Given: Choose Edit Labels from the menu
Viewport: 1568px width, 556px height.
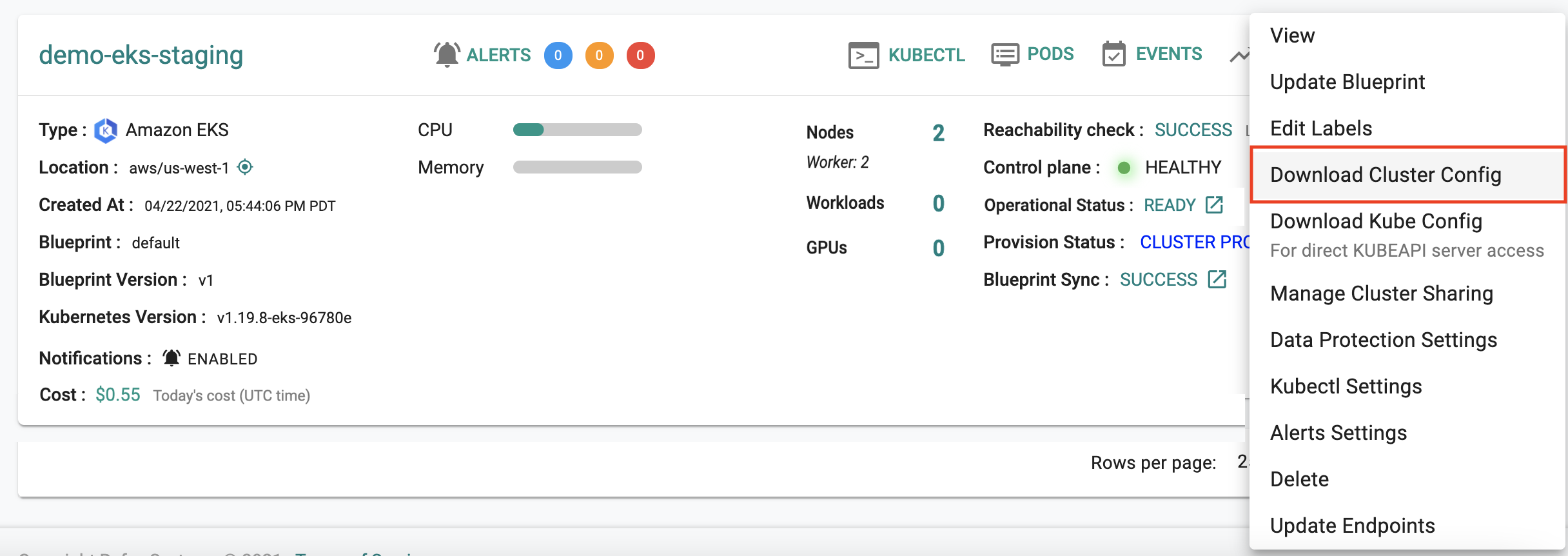Looking at the screenshot, I should [1407, 128].
